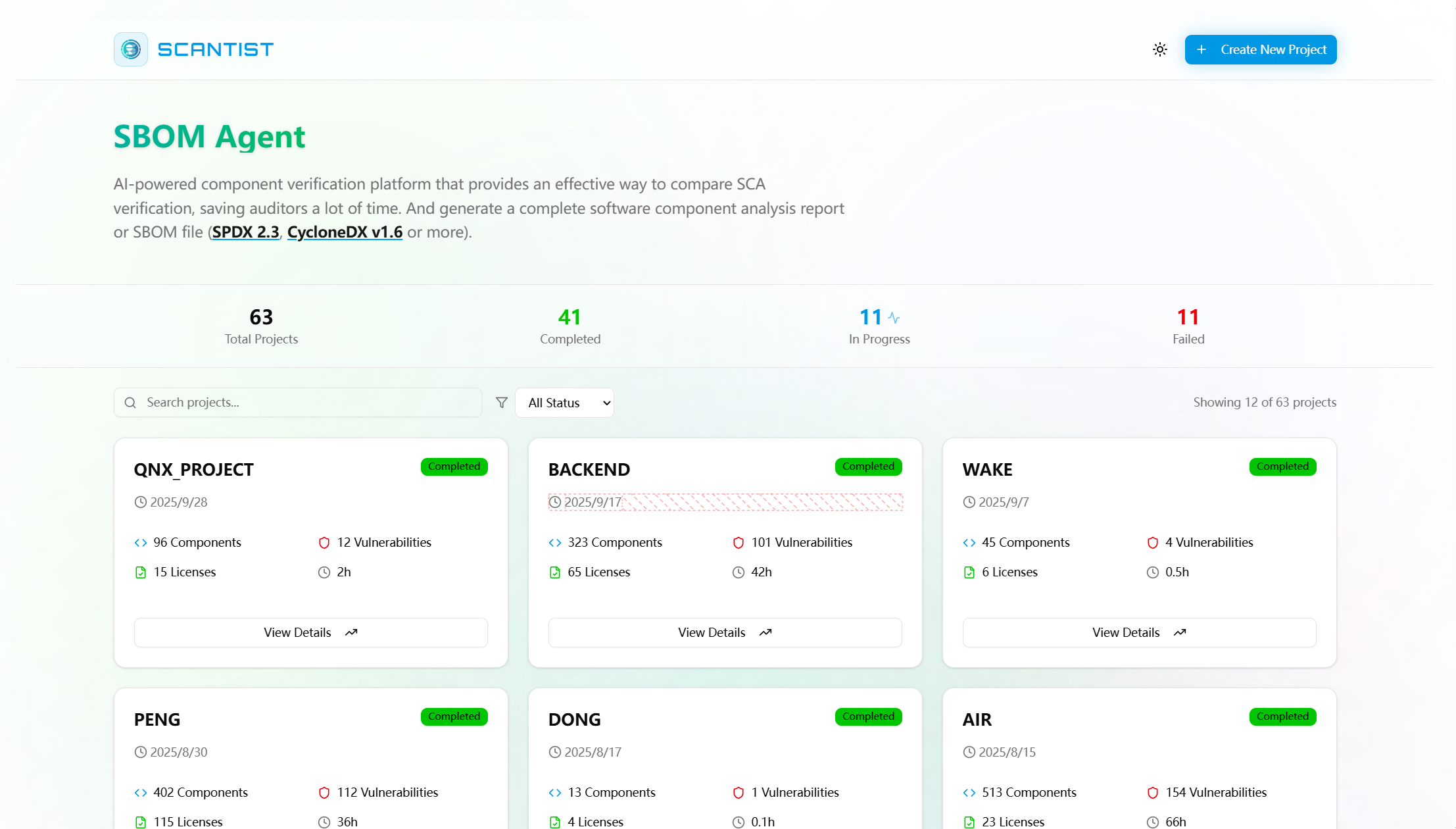
Task: Click the arrow icon on WAKE View Details
Action: click(1180, 632)
